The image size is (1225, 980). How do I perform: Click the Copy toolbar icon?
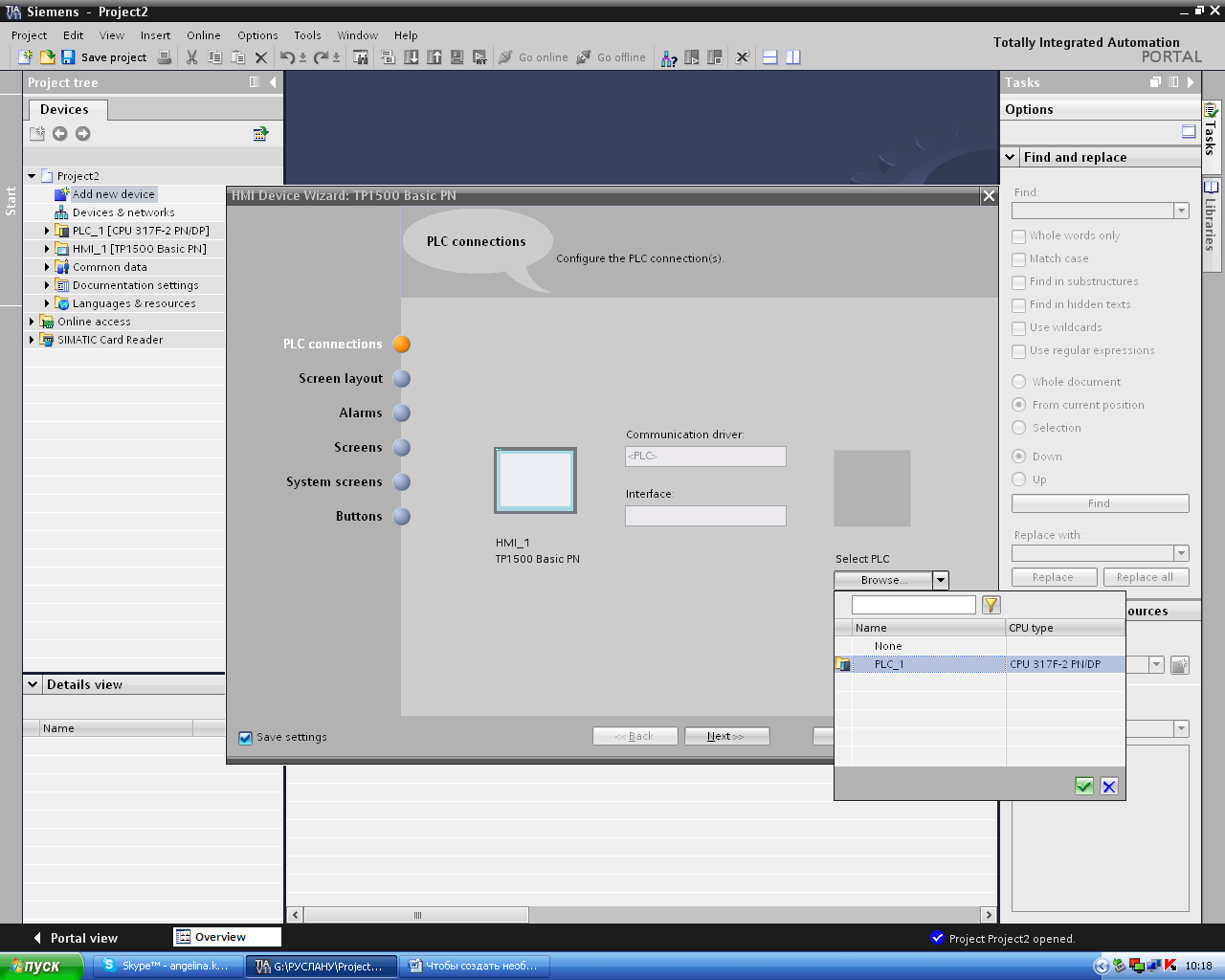point(214,57)
